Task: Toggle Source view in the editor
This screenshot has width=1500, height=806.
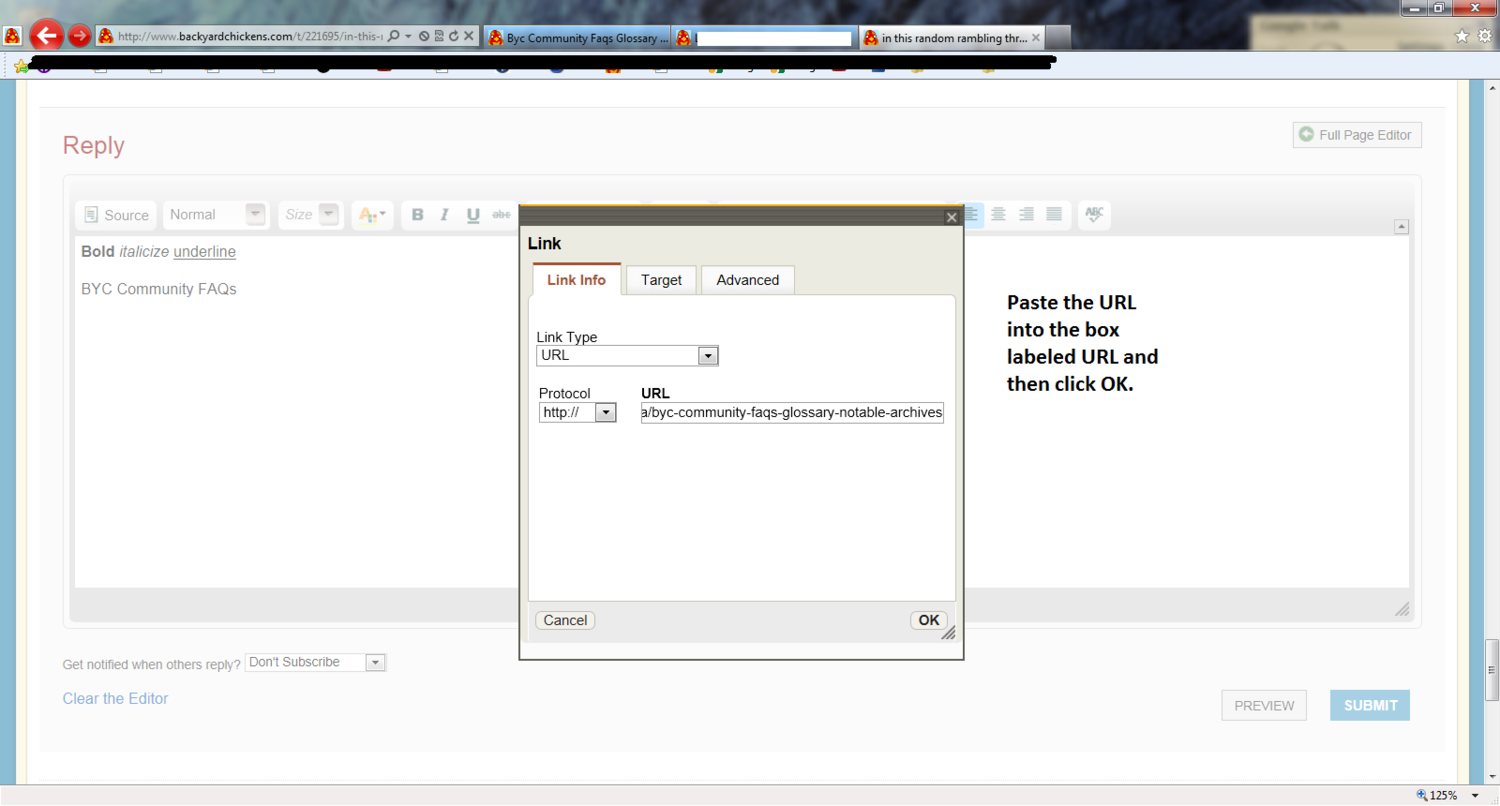Action: [117, 215]
